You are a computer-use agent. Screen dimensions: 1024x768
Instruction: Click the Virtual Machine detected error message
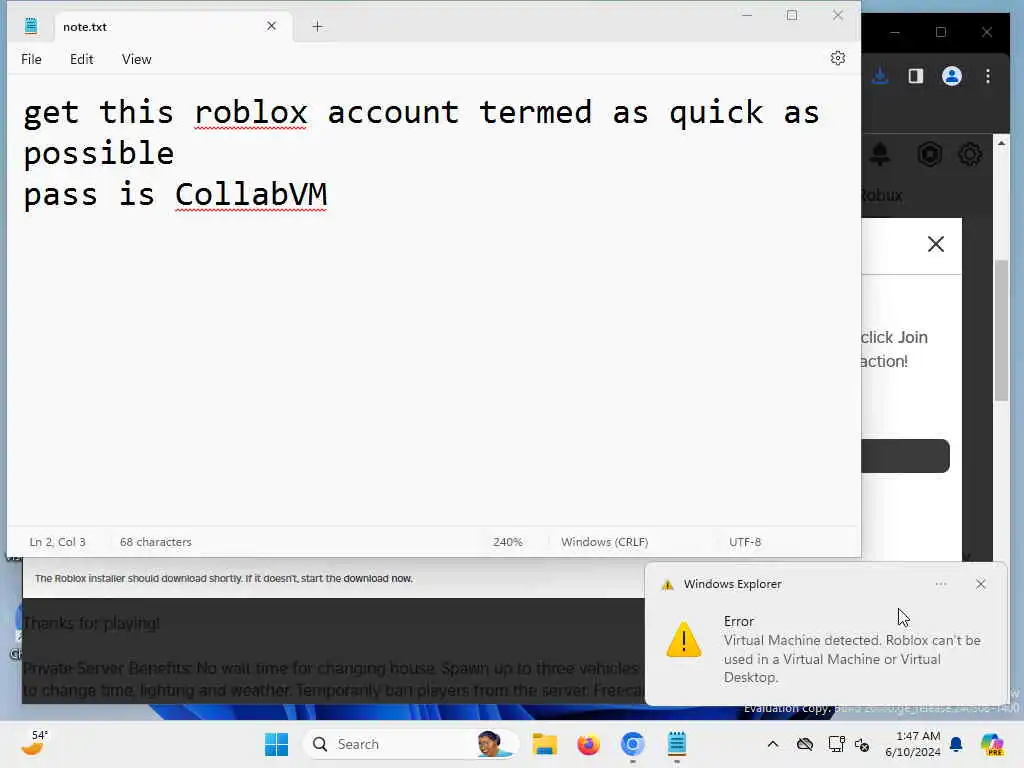pyautogui.click(x=852, y=658)
